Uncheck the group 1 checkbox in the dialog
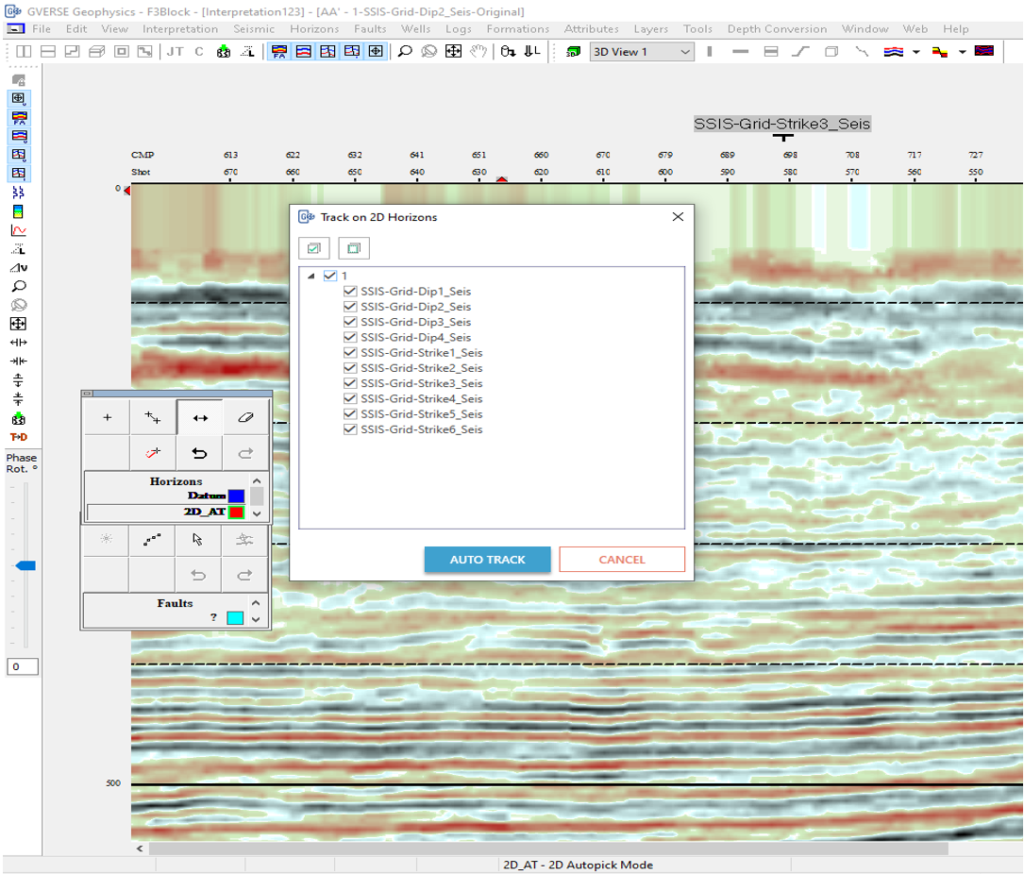The width and height of the screenshot is (1024, 874). pos(330,276)
